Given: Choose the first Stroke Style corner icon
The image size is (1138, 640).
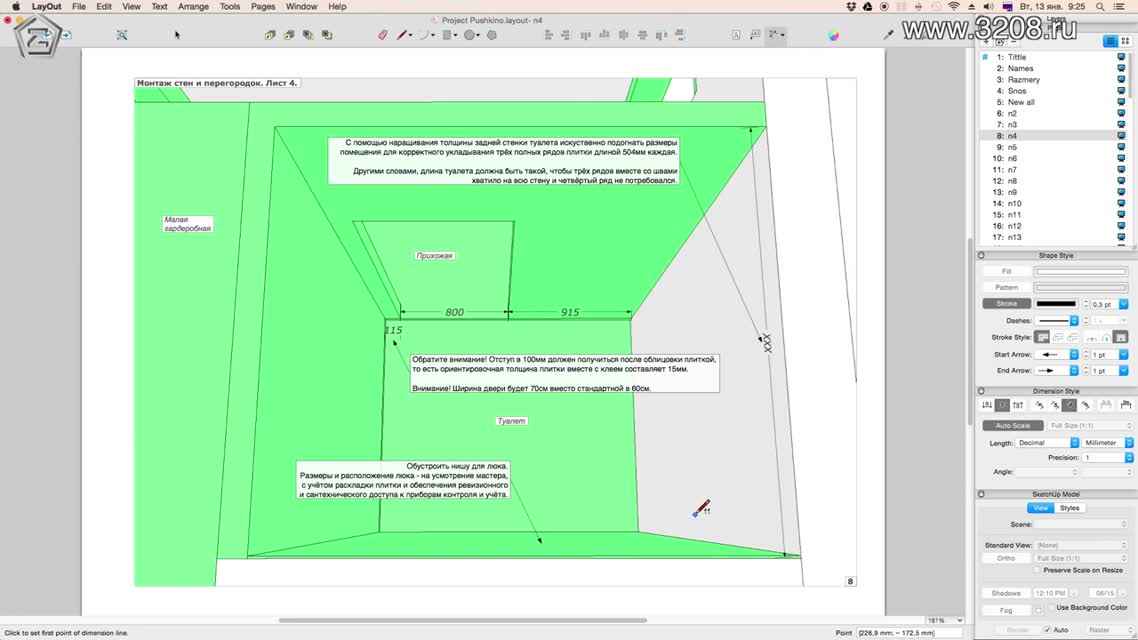Looking at the screenshot, I should [1042, 337].
